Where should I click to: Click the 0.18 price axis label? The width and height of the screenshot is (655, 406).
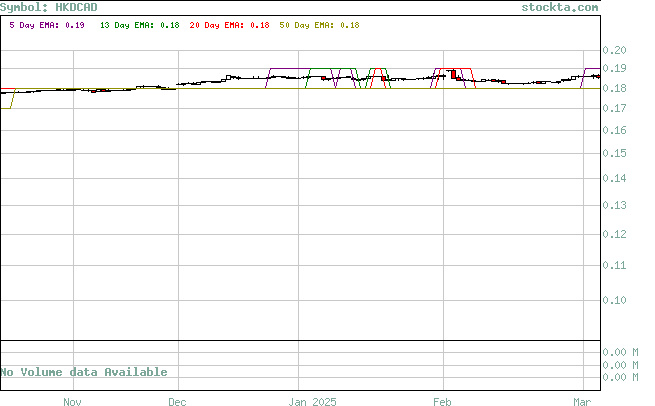(x=614, y=88)
